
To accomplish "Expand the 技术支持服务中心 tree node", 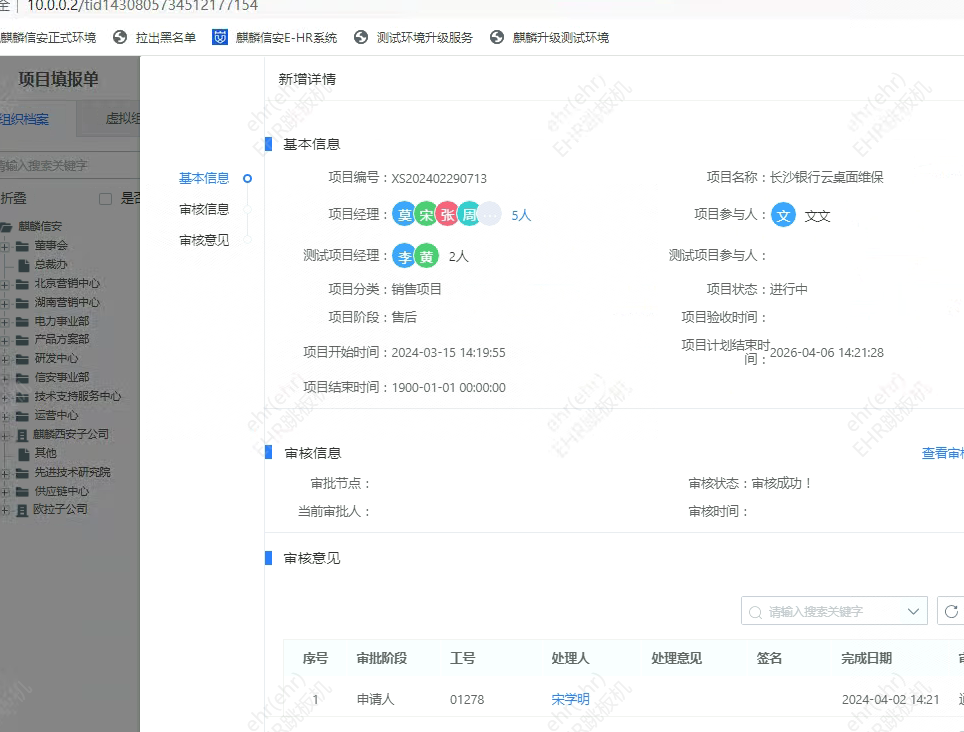I will coord(4,396).
